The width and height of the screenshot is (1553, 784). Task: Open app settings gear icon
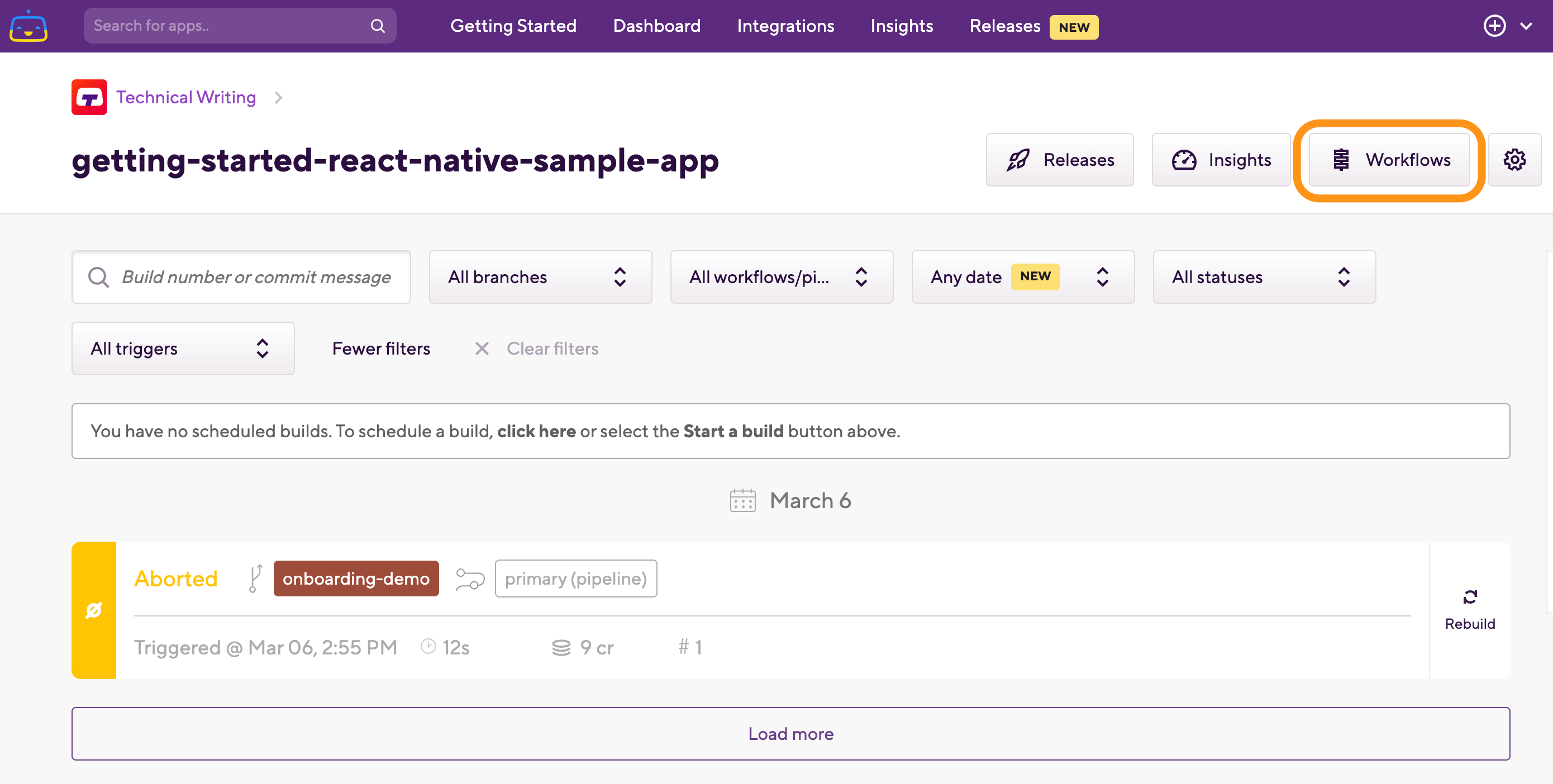pos(1514,160)
